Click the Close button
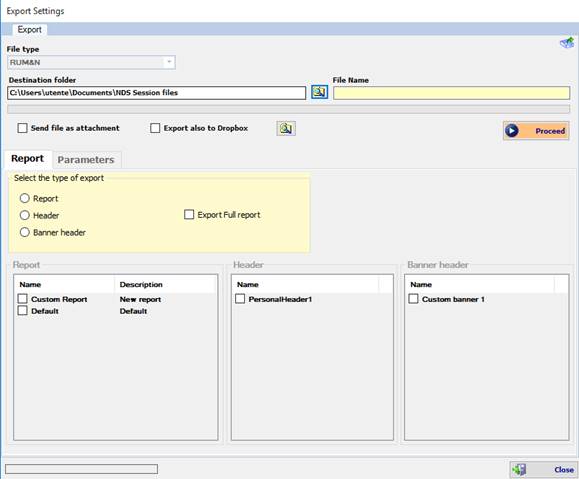The image size is (579, 479). click(544, 469)
